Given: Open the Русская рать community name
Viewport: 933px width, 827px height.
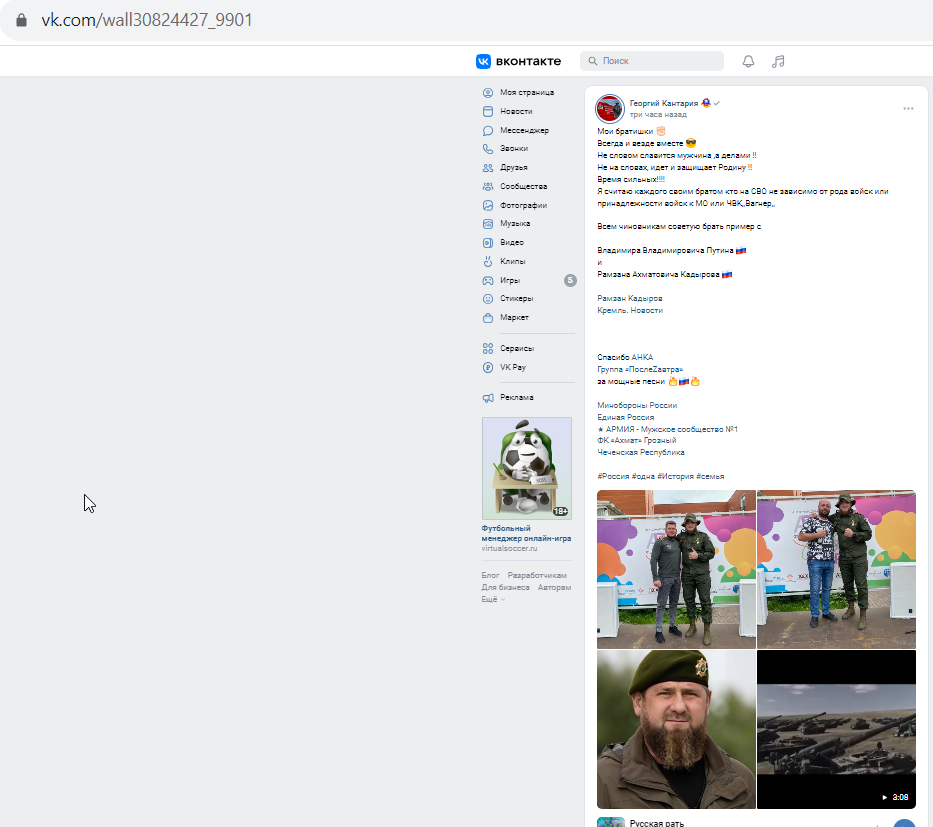Looking at the screenshot, I should [x=657, y=823].
